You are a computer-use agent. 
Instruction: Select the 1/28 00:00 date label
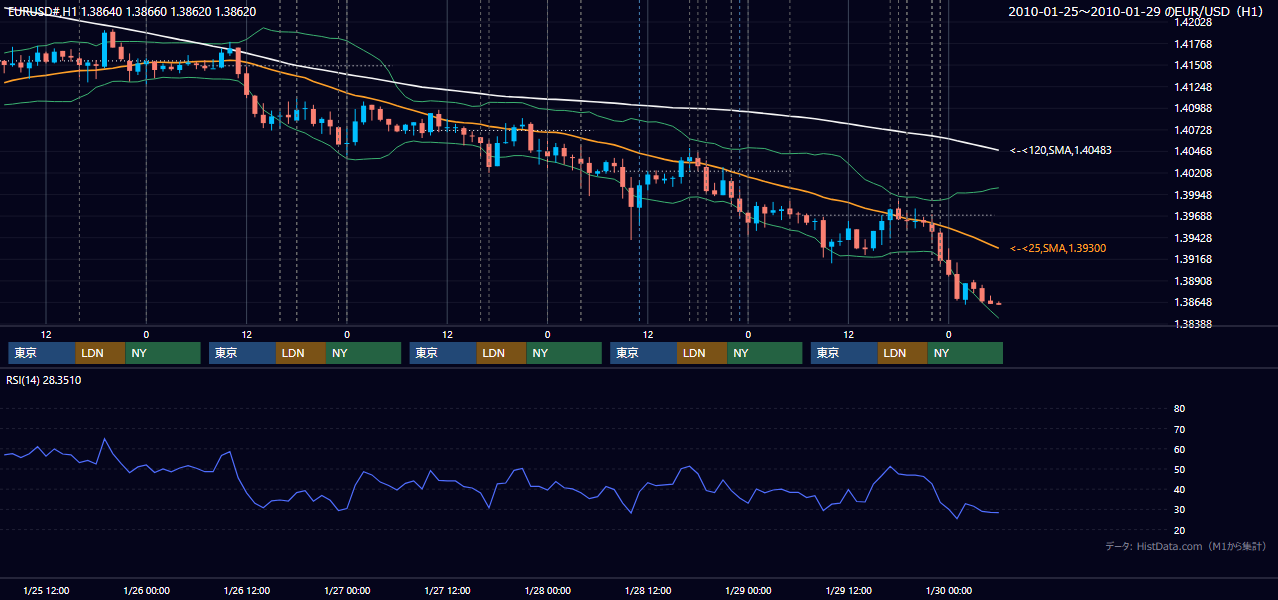click(547, 591)
